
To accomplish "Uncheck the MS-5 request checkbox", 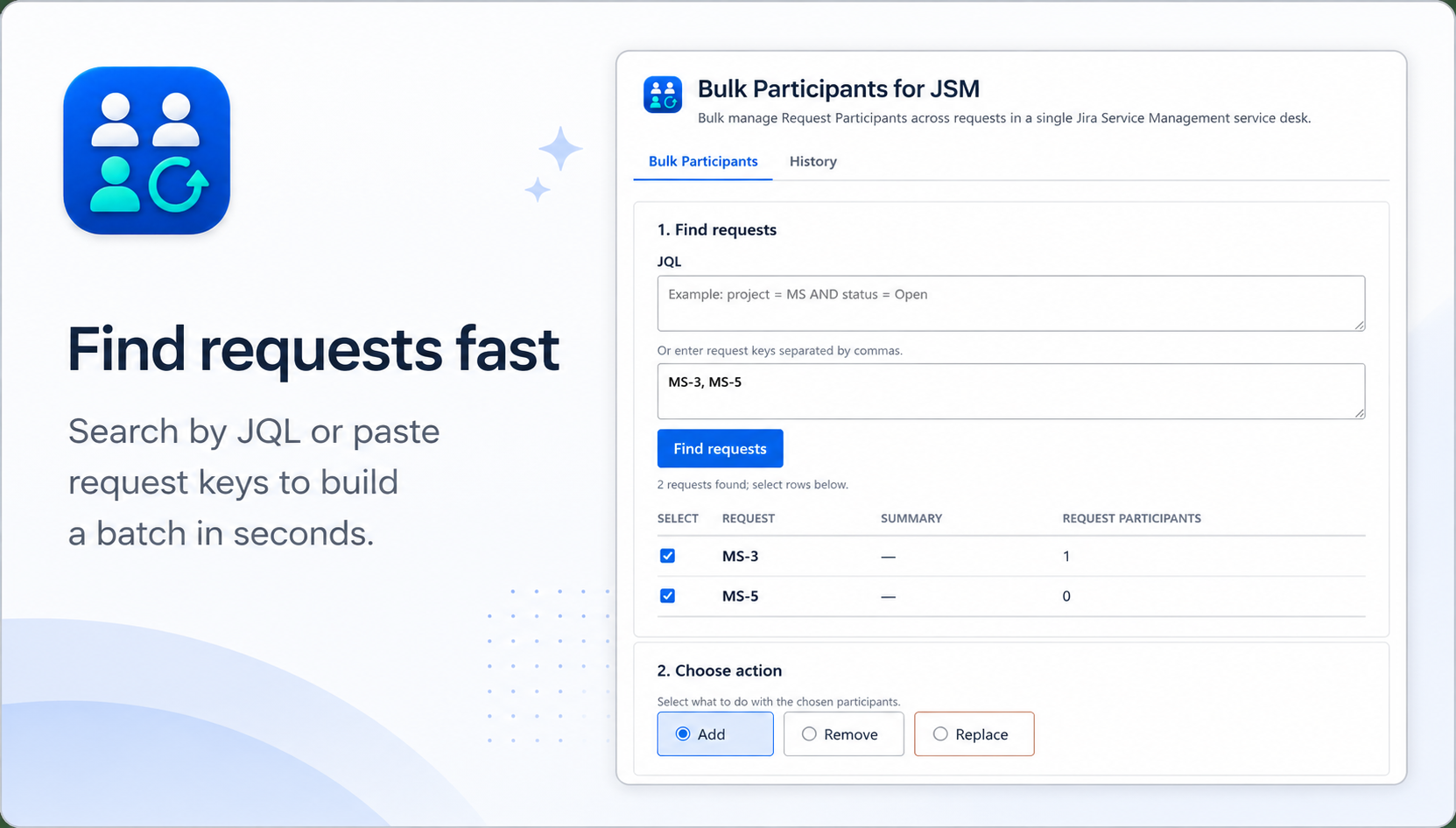I will tap(667, 596).
